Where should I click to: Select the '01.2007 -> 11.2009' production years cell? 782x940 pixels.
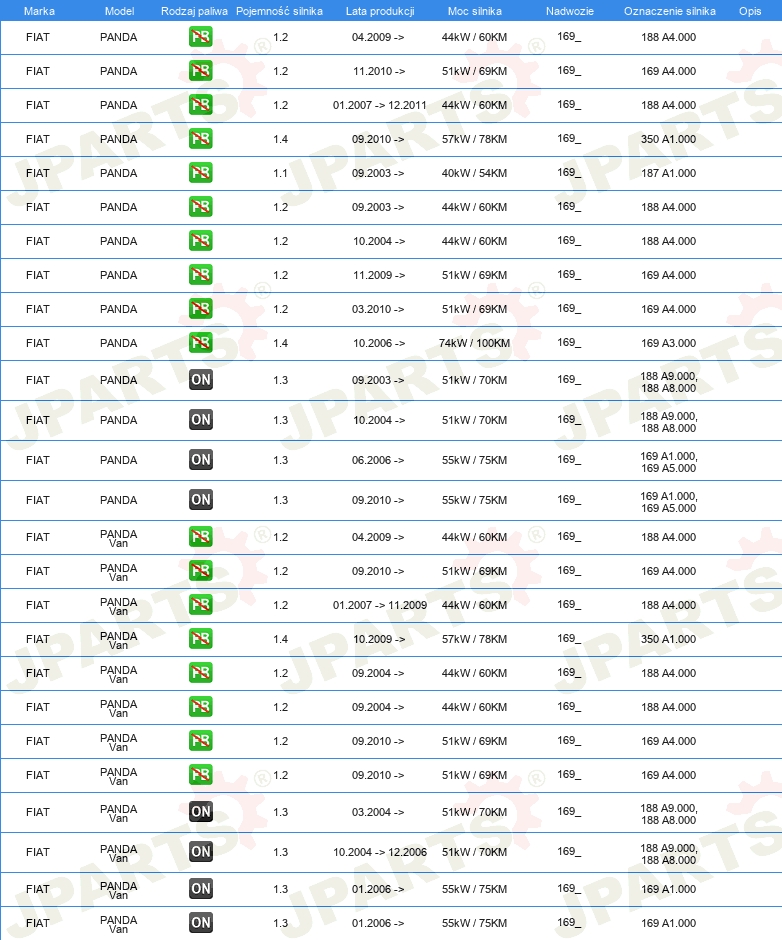380,605
